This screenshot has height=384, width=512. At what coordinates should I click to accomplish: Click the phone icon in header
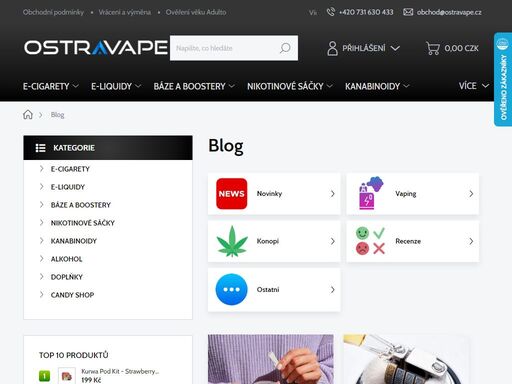click(x=330, y=12)
